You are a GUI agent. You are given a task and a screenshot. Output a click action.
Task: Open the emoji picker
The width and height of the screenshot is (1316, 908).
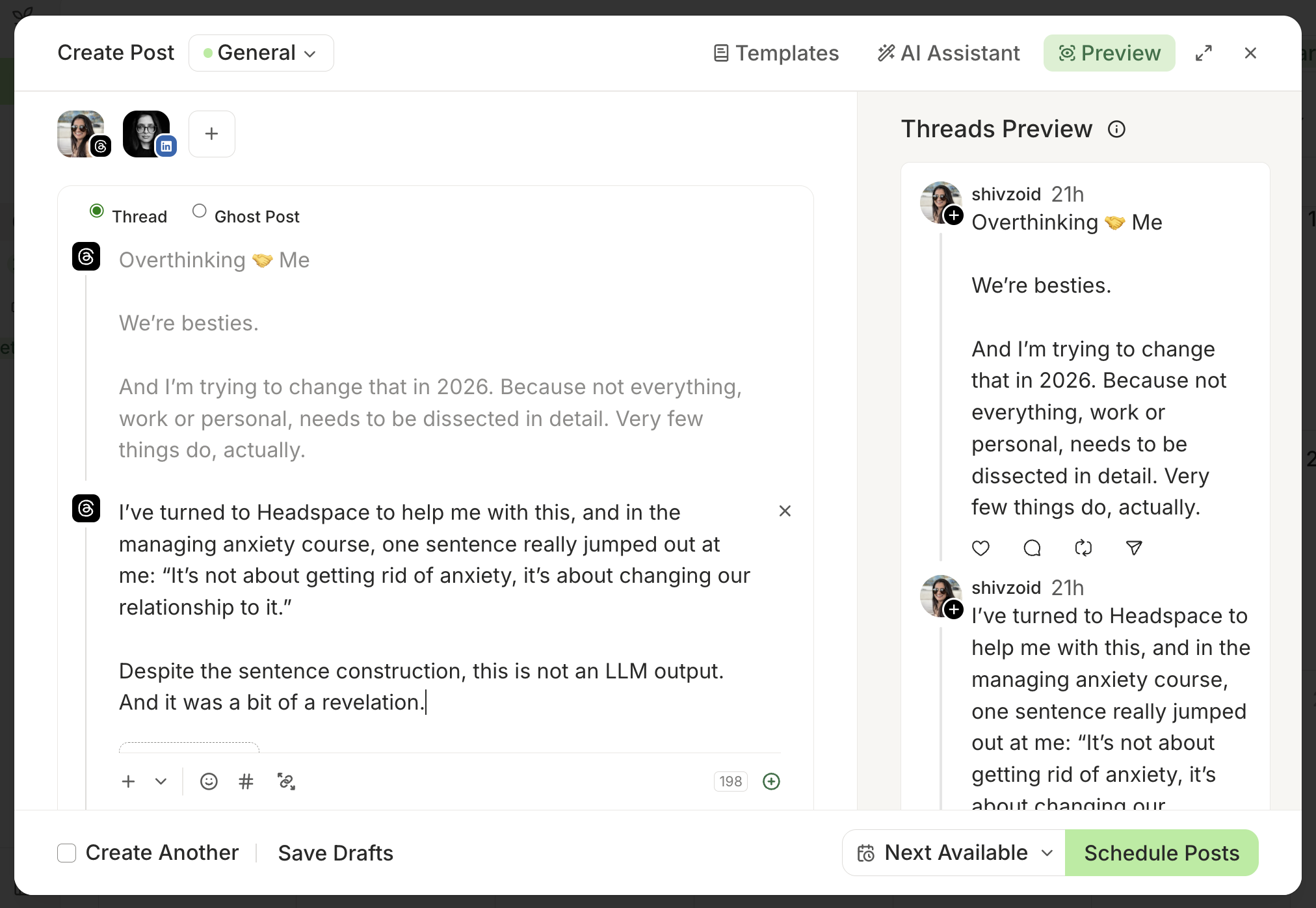point(209,782)
